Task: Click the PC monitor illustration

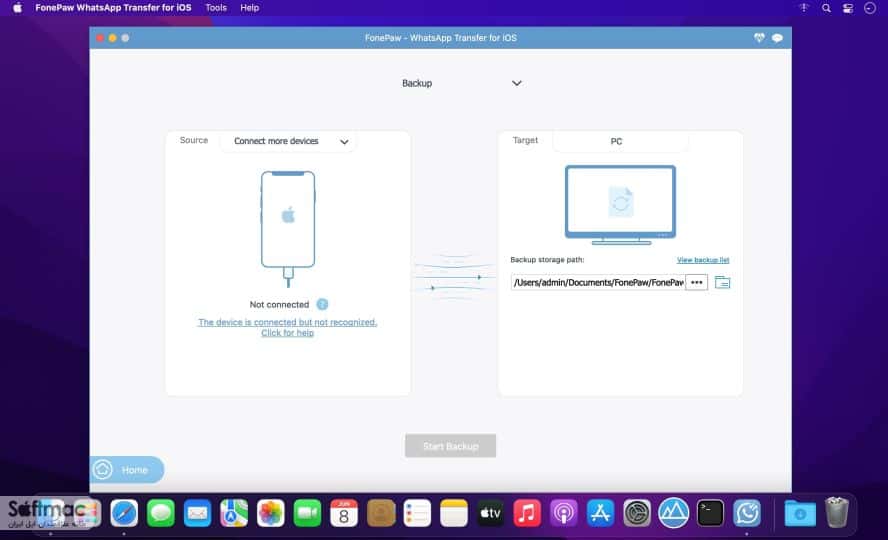Action: point(620,204)
